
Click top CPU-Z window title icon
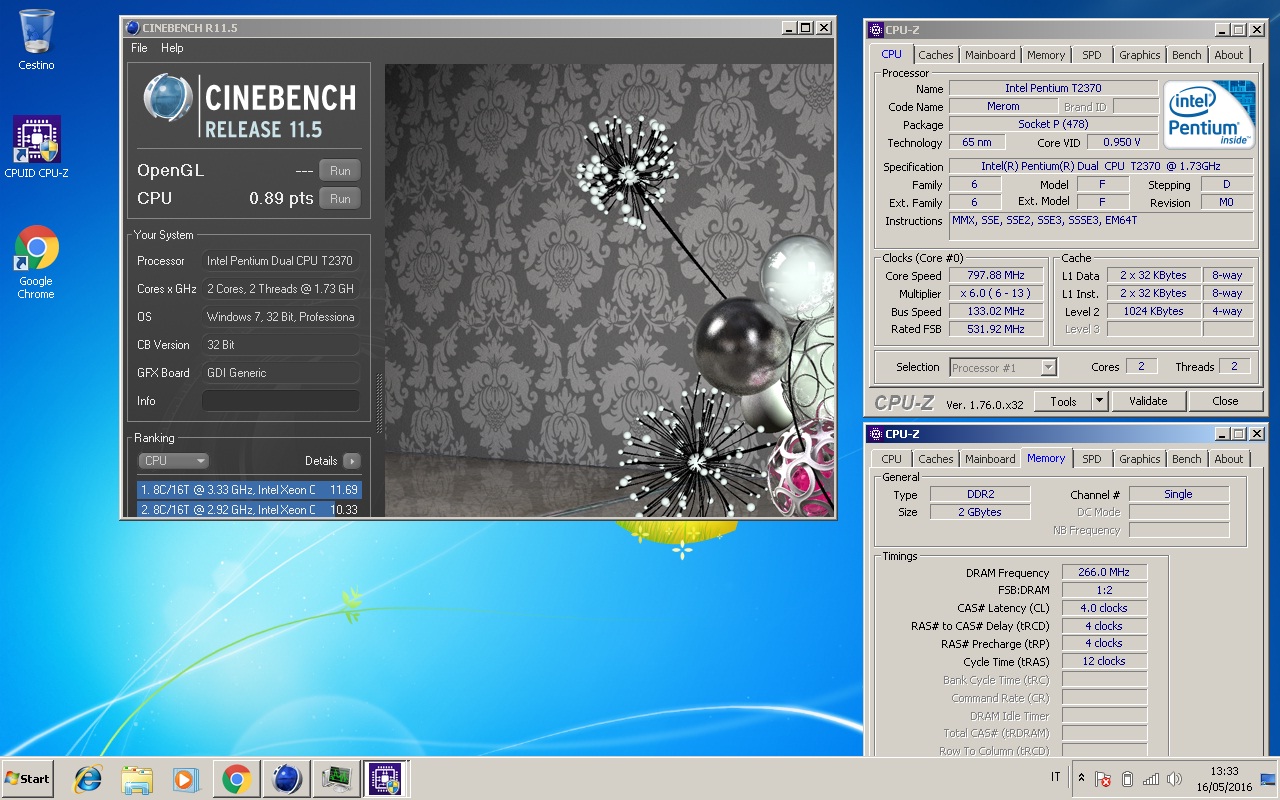click(876, 30)
